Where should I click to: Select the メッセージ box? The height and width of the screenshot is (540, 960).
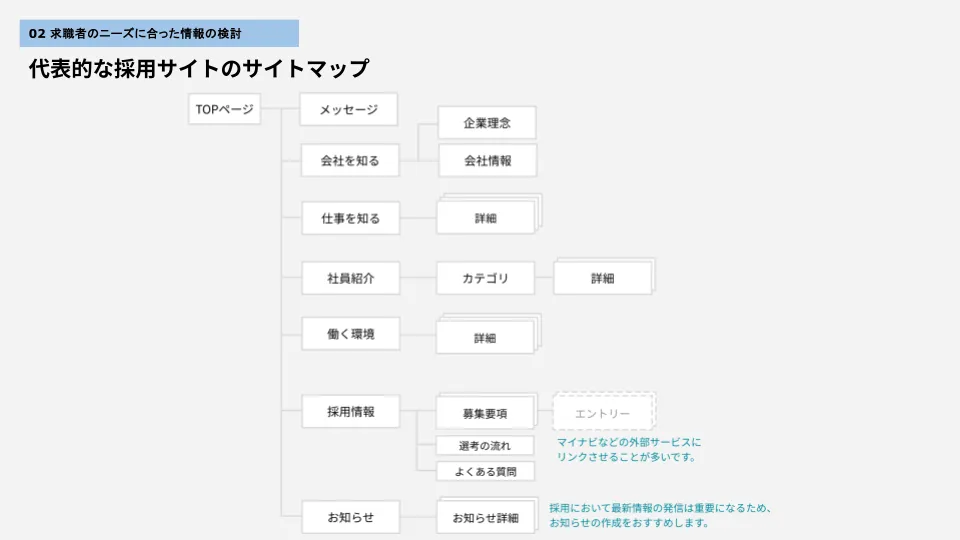tap(348, 110)
